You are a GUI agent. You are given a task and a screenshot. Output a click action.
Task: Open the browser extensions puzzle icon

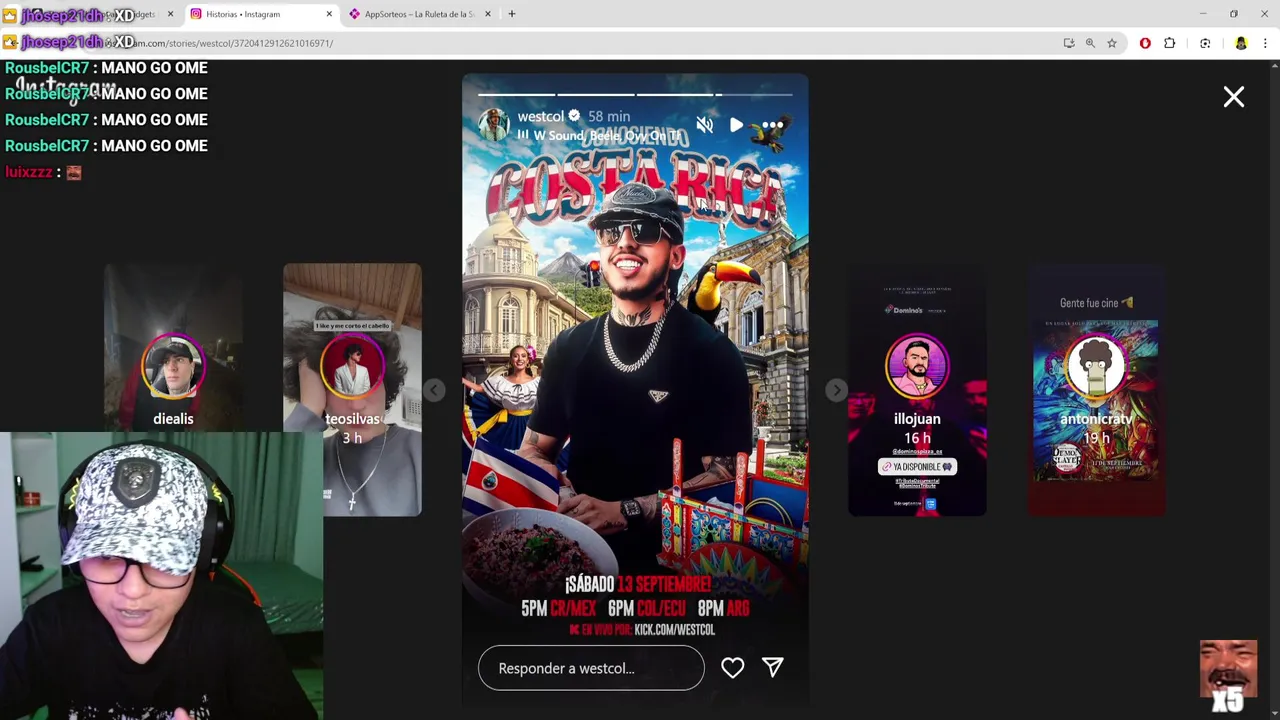point(1170,43)
